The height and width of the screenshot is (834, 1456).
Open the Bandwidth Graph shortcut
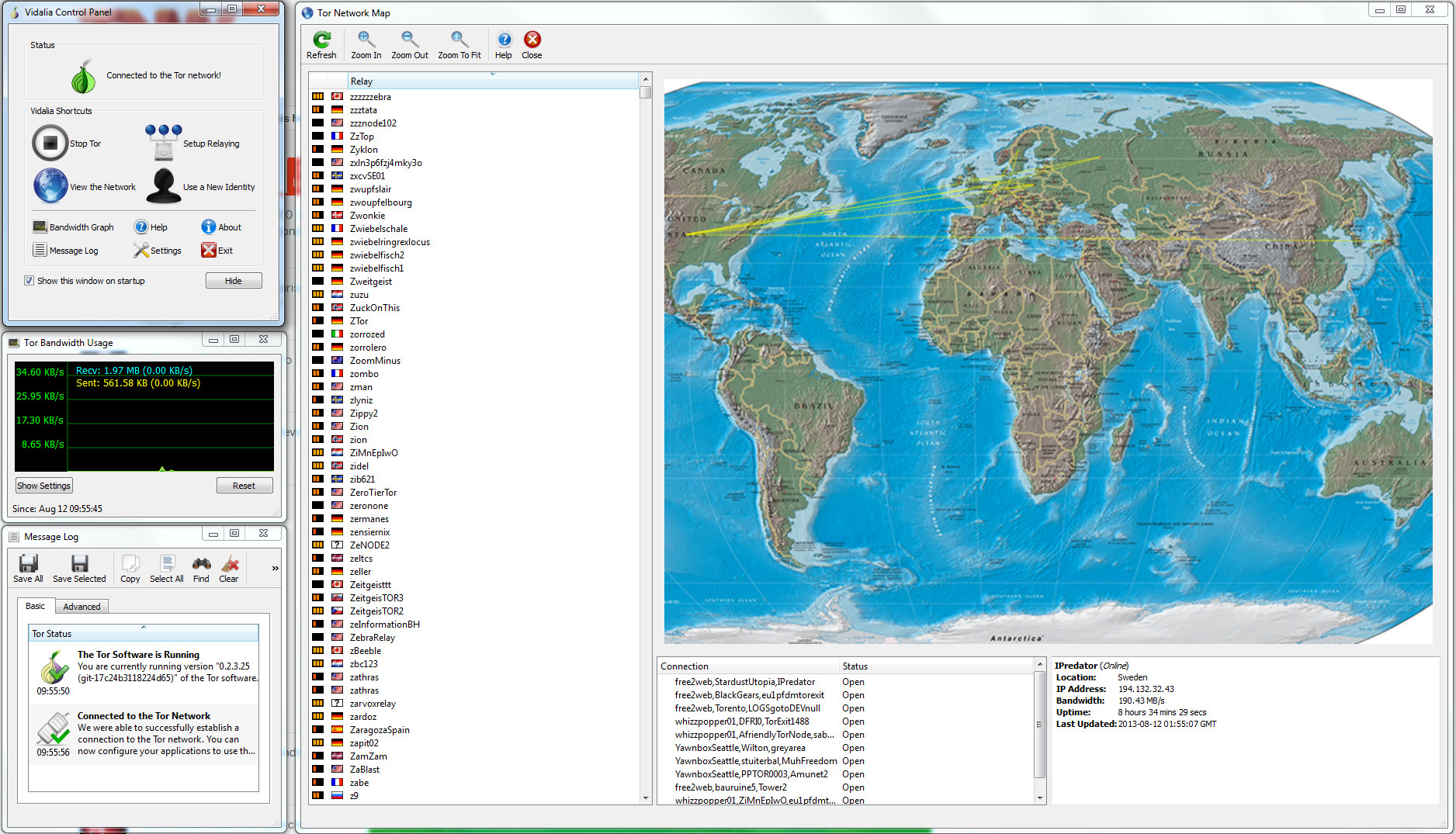[x=74, y=227]
